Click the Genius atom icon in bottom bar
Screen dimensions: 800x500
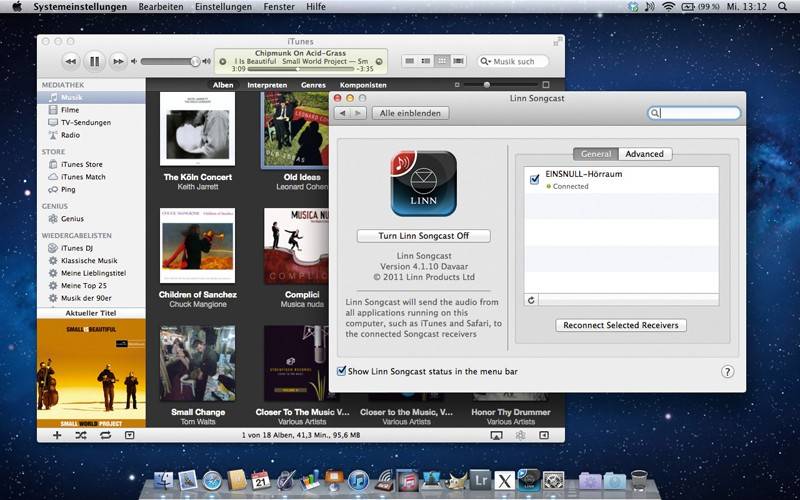tap(520, 435)
